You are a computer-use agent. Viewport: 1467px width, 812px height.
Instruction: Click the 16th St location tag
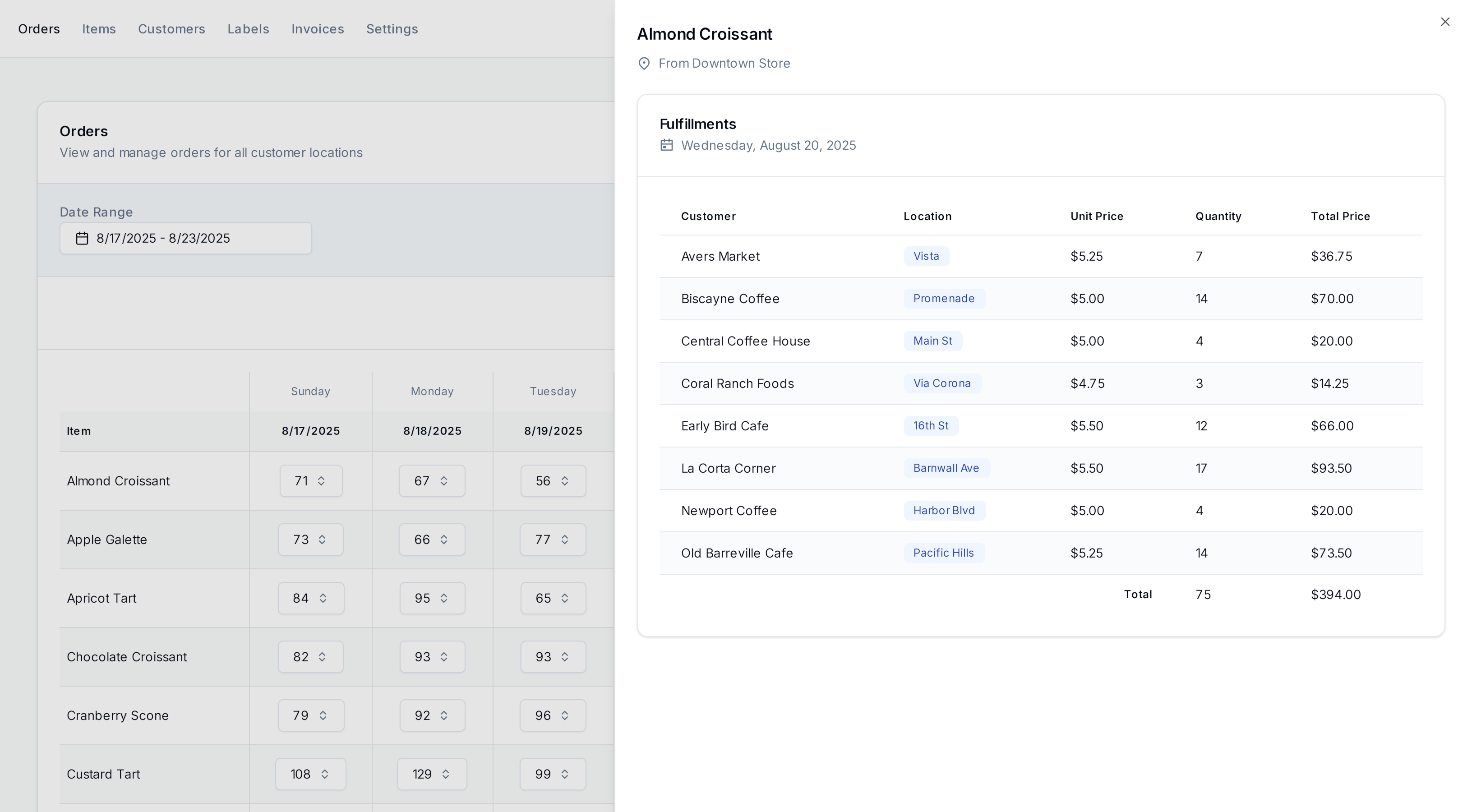931,426
